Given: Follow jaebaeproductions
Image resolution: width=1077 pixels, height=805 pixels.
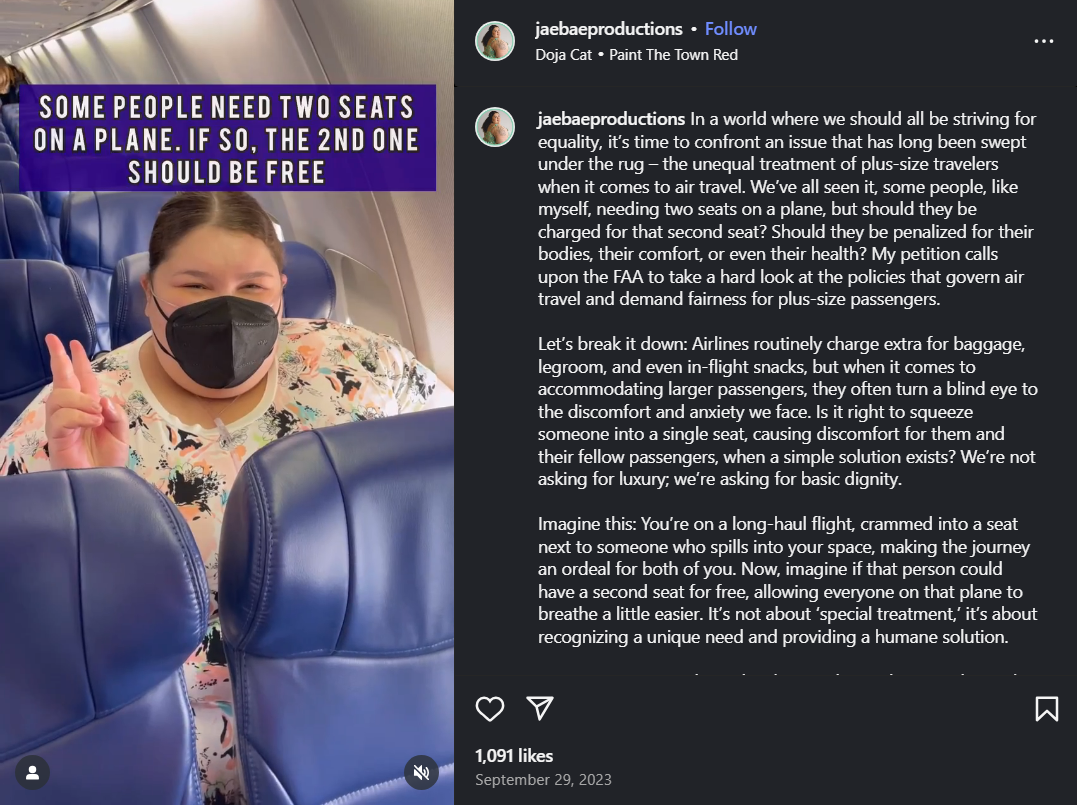Looking at the screenshot, I should 730,29.
